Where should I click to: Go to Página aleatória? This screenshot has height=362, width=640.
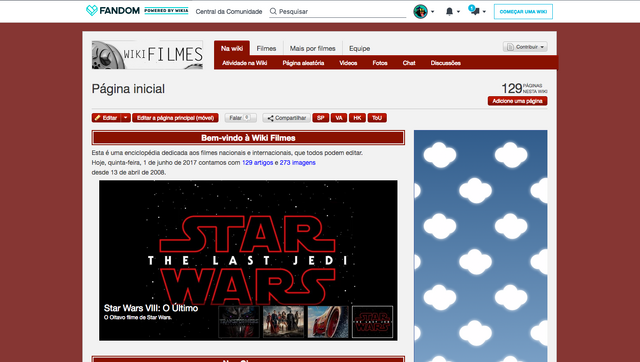coord(303,63)
